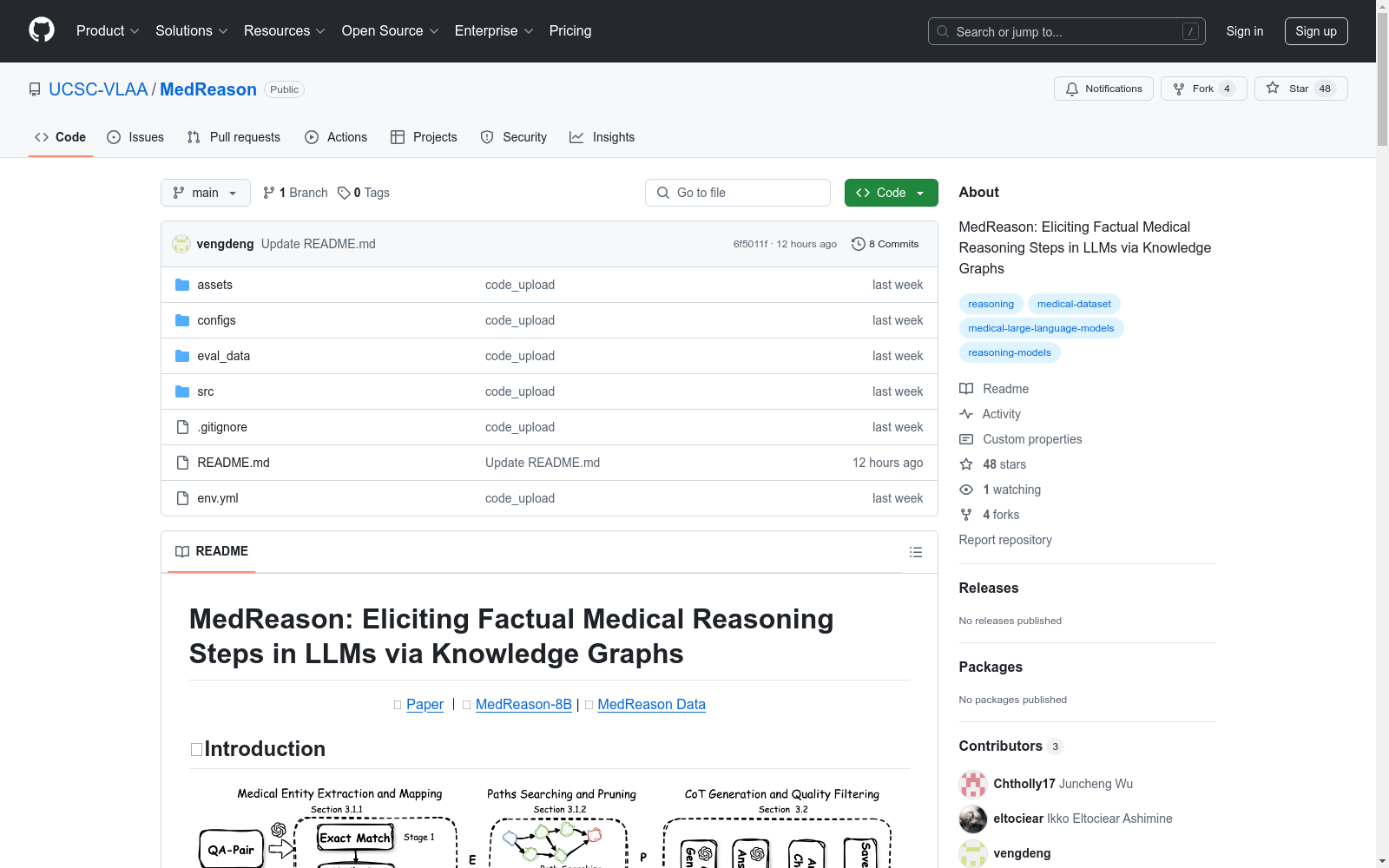This screenshot has width=1389, height=868.
Task: Click the eltociear contributor avatar
Action: pos(973,819)
